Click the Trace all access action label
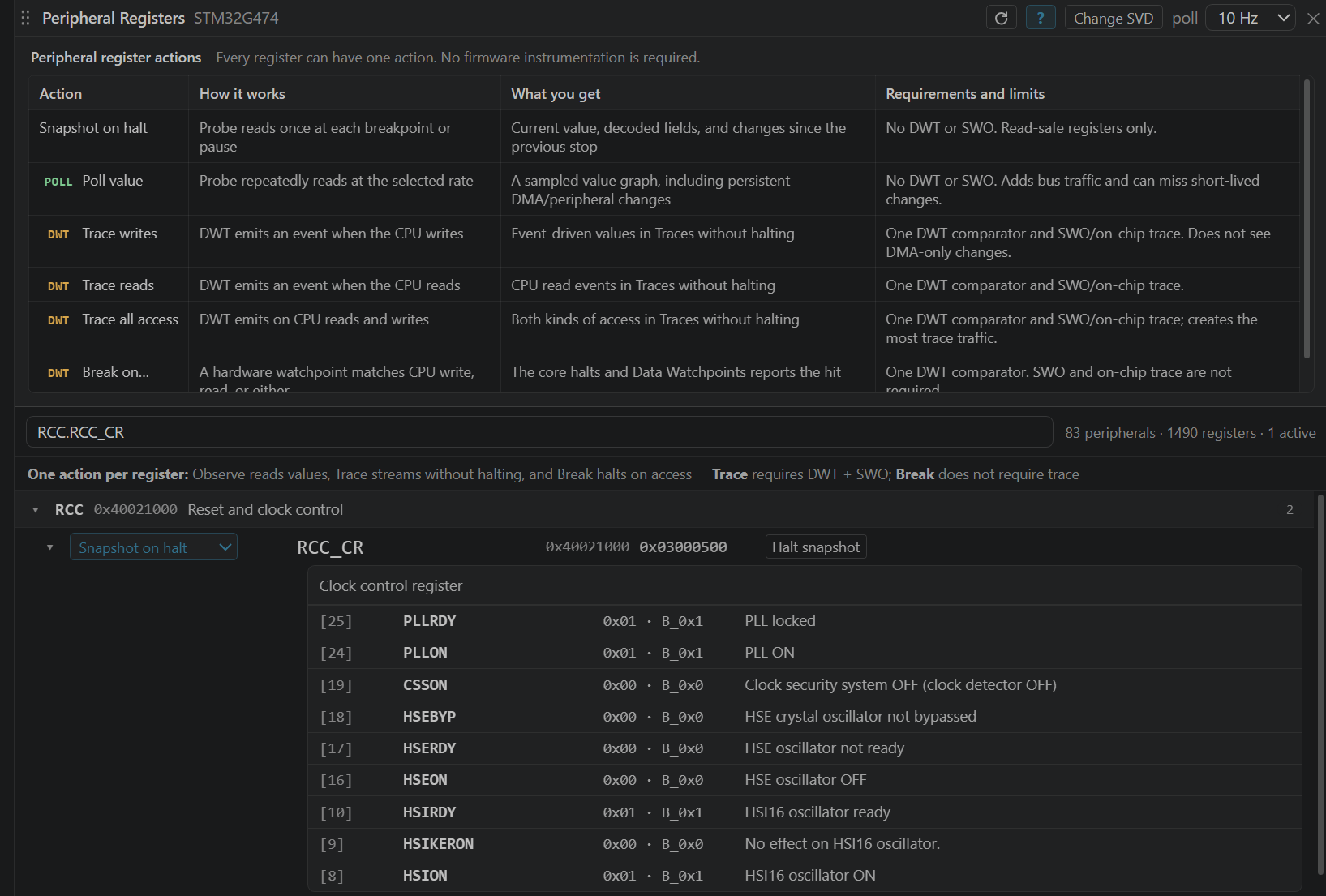Viewport: 1326px width, 896px height. tap(130, 319)
